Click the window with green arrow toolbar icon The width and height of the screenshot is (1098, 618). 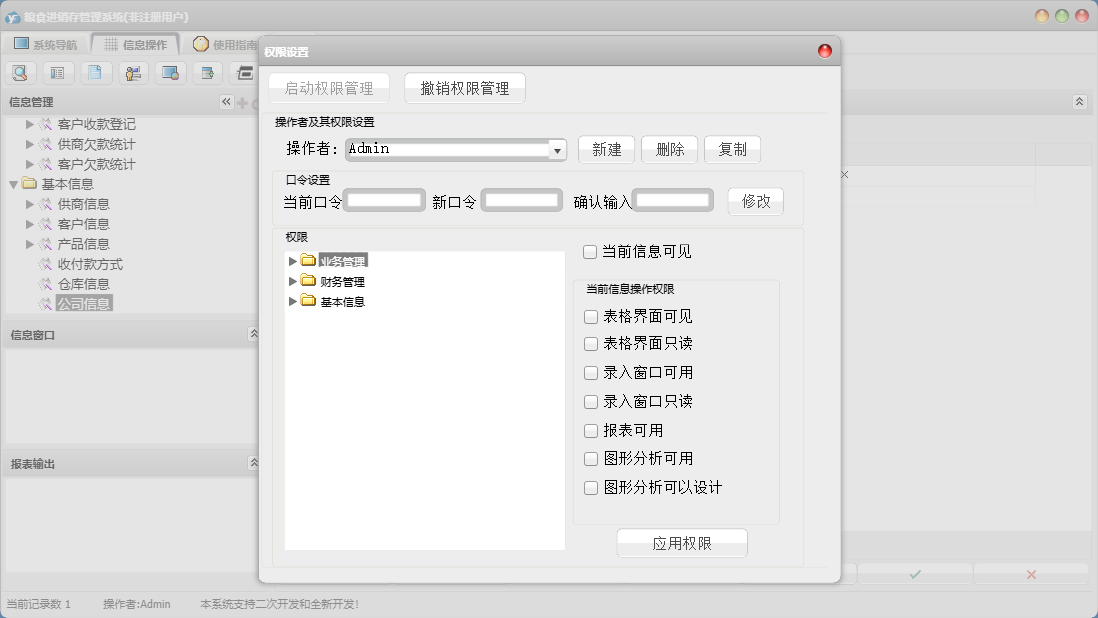point(208,73)
